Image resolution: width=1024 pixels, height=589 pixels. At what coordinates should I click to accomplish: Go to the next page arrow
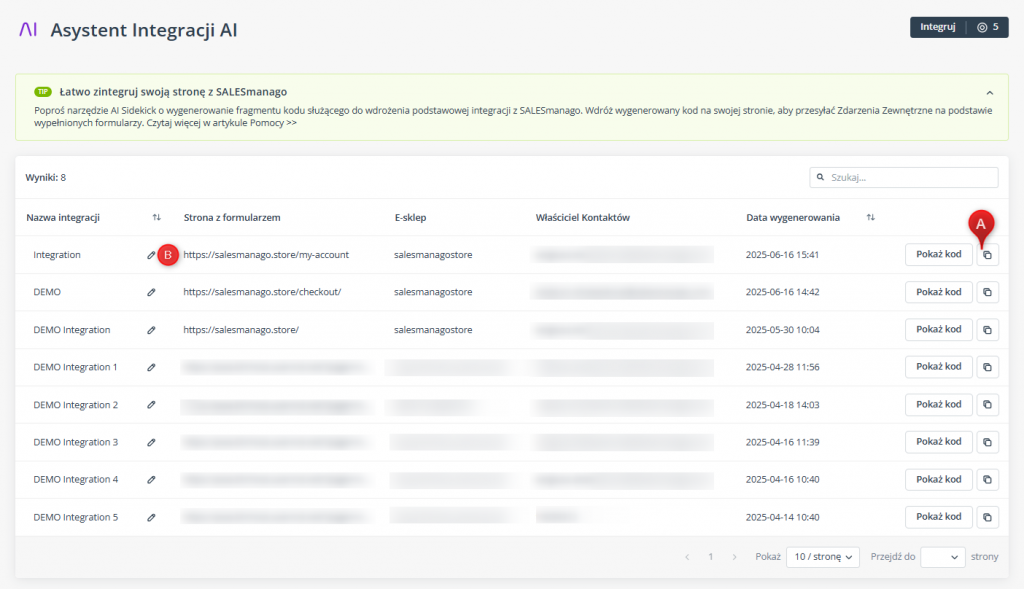coord(734,557)
